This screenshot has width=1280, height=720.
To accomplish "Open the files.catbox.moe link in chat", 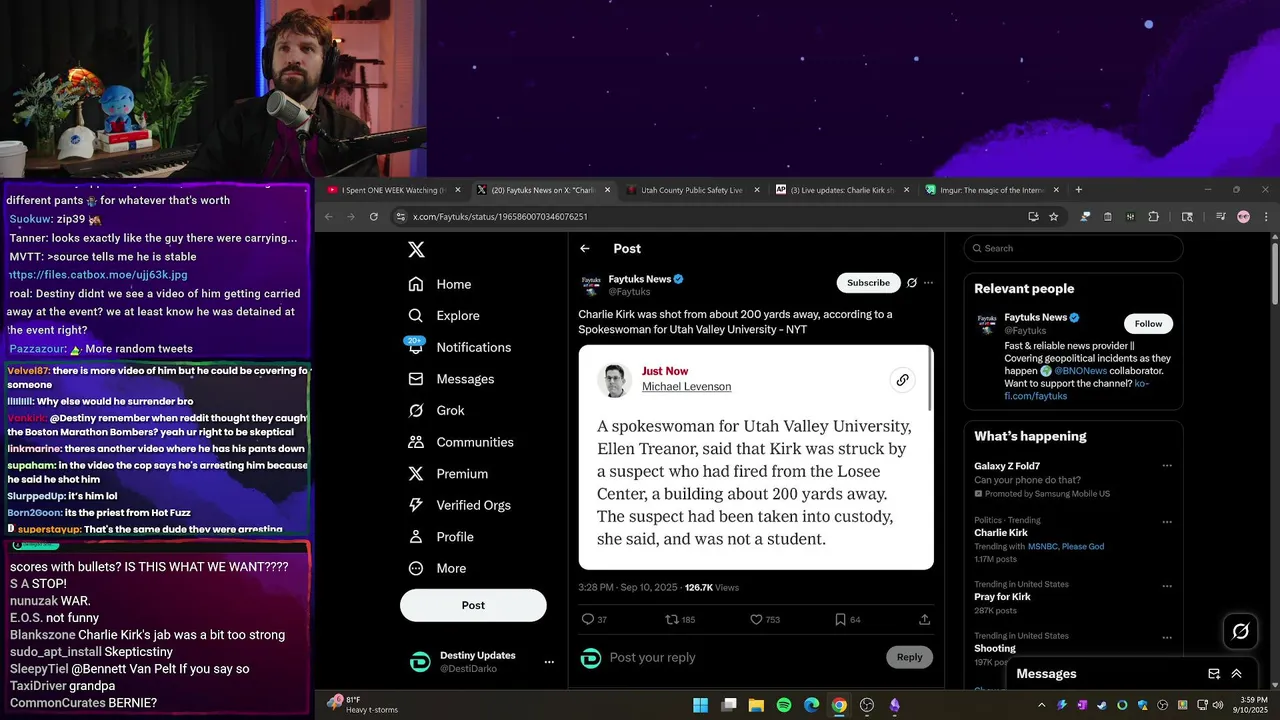I will coord(98,275).
